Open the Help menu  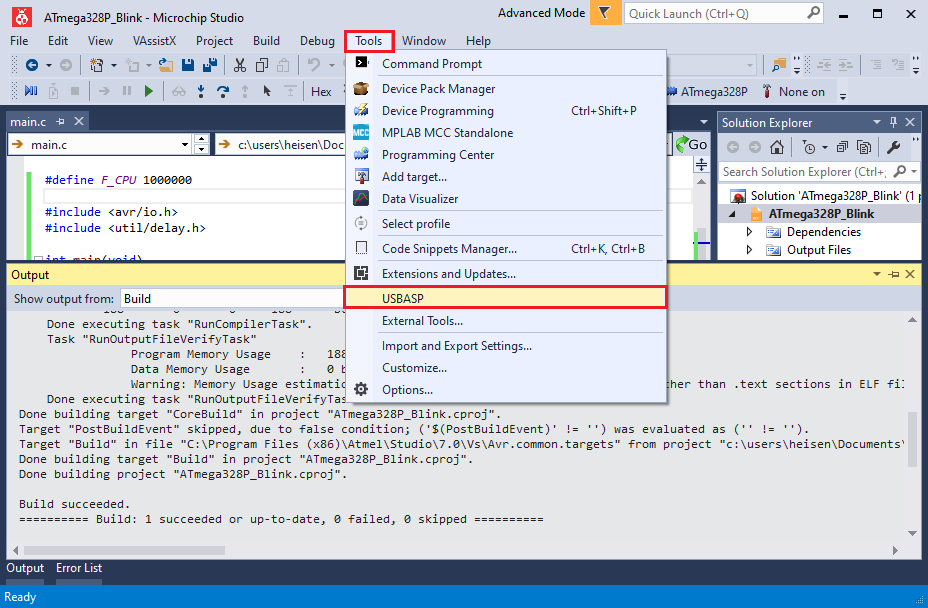478,41
